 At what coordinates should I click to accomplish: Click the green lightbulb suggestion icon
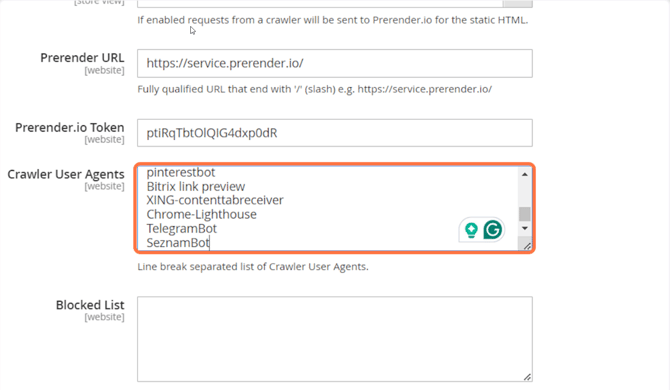tap(471, 230)
